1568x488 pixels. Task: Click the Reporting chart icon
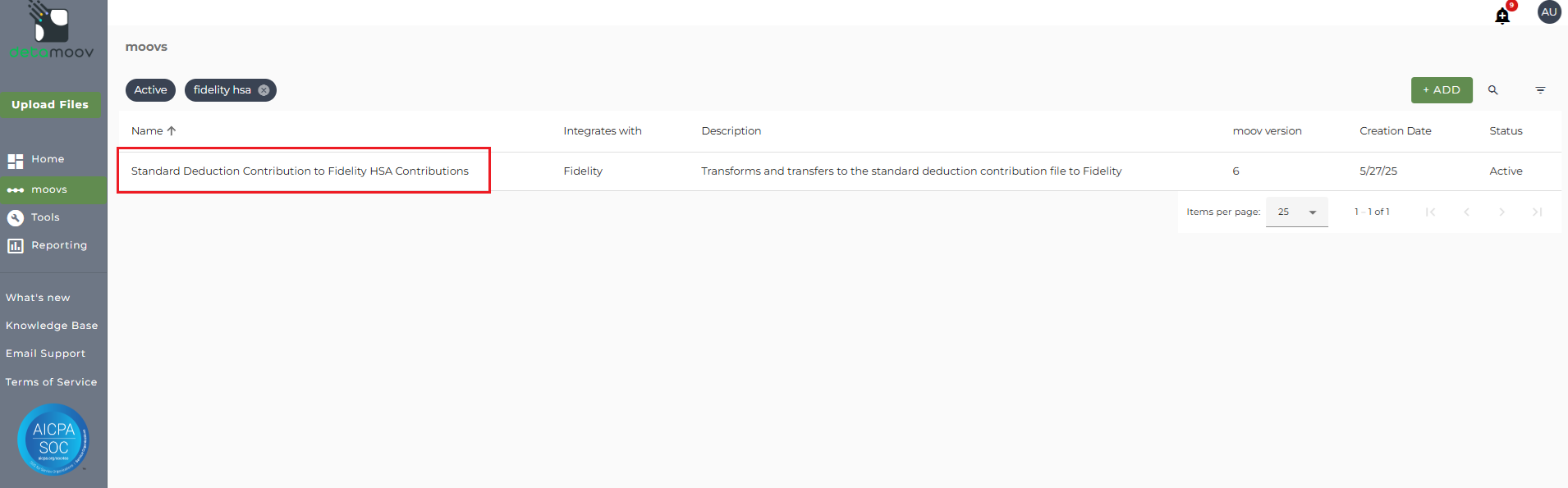(x=16, y=245)
